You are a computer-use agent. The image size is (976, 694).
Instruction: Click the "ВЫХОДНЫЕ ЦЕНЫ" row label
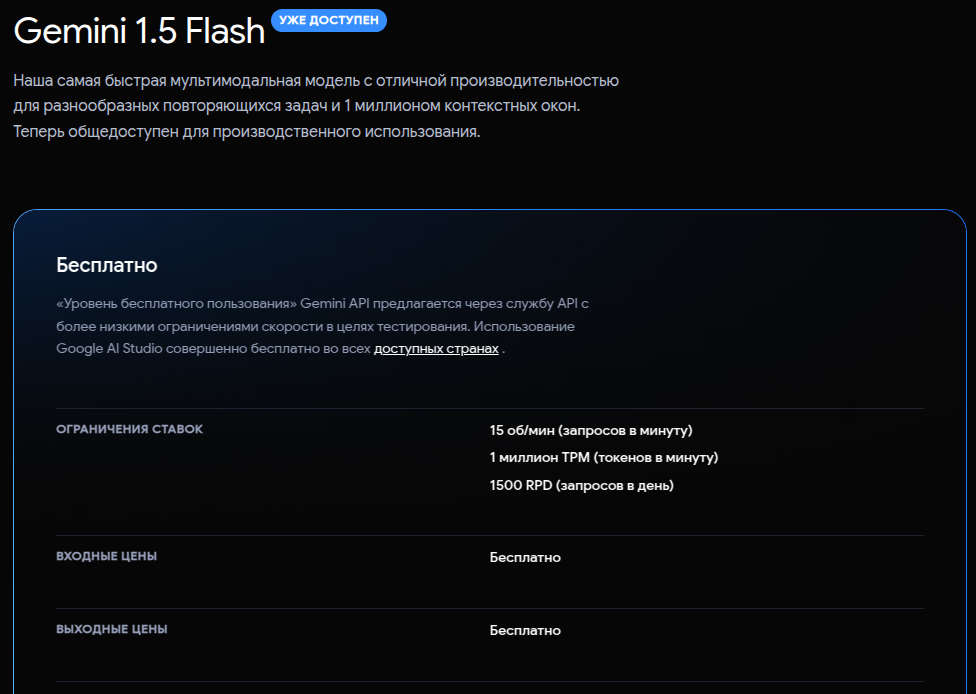click(112, 630)
